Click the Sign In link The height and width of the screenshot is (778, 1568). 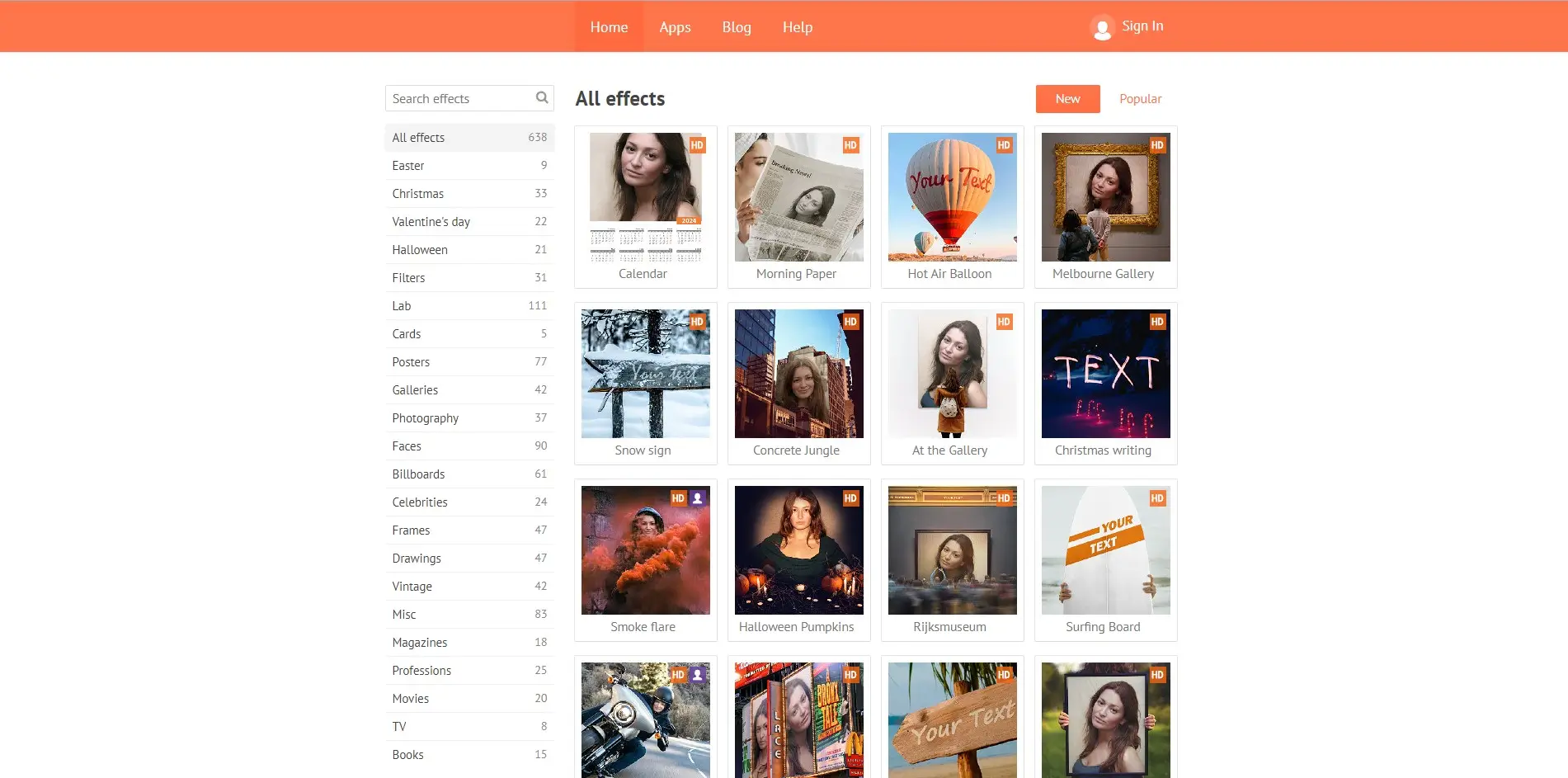point(1142,26)
